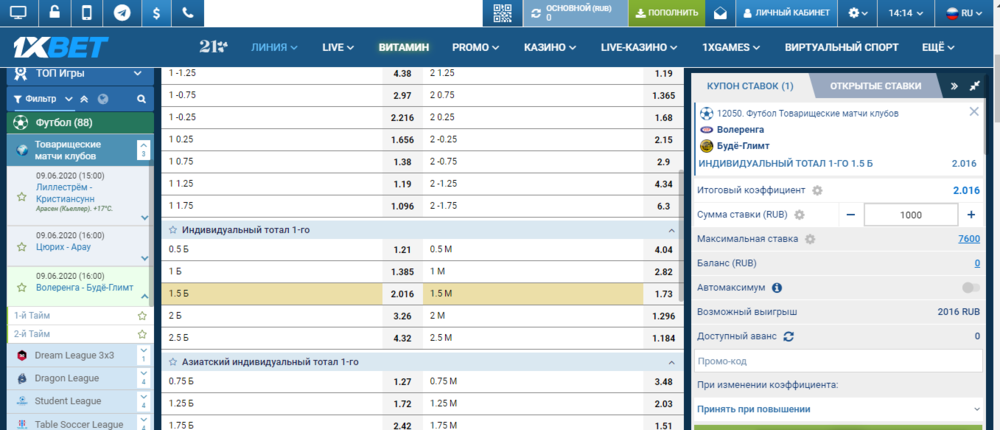Click gear next to Итоговый коэффициент
Screen dimensions: 1000x430
coord(817,190)
